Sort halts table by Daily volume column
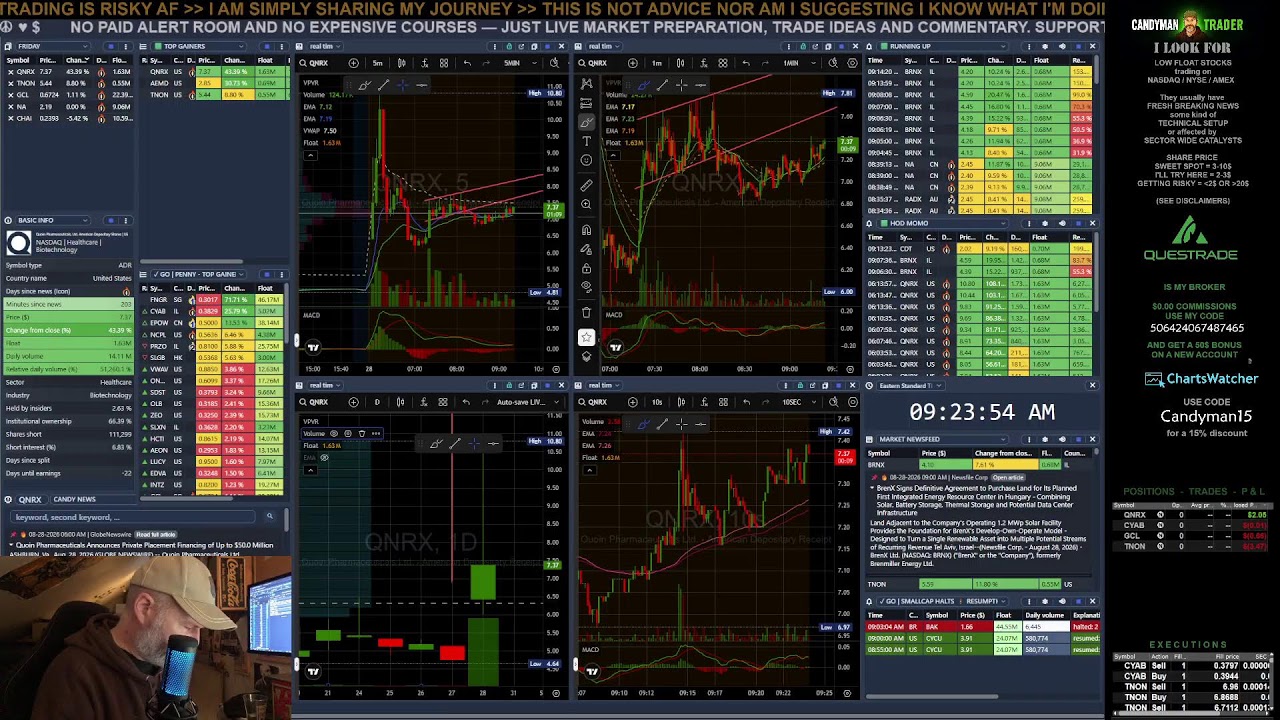This screenshot has width=1280, height=720. [x=1044, y=615]
